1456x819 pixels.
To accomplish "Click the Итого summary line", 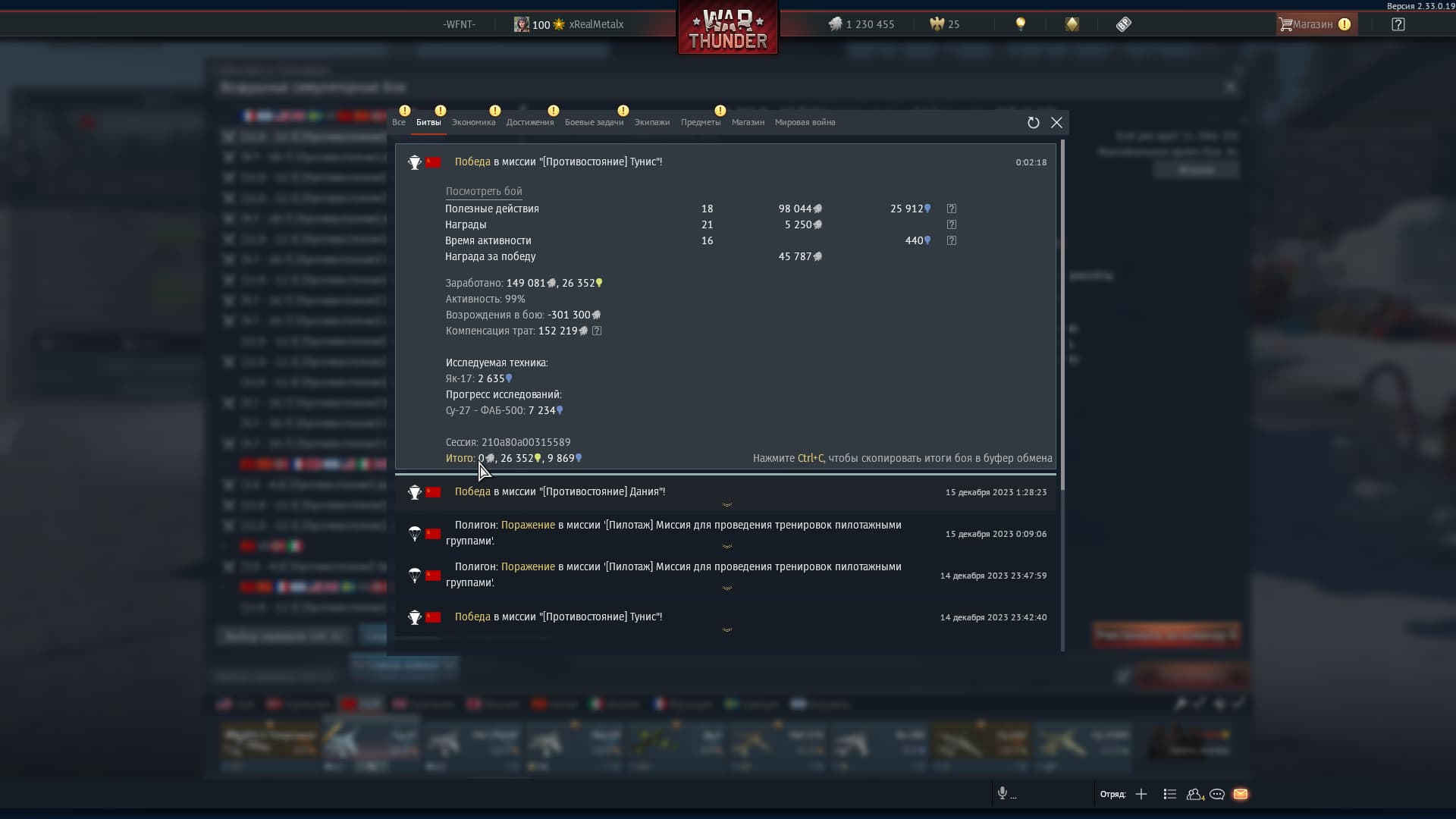I will (514, 458).
